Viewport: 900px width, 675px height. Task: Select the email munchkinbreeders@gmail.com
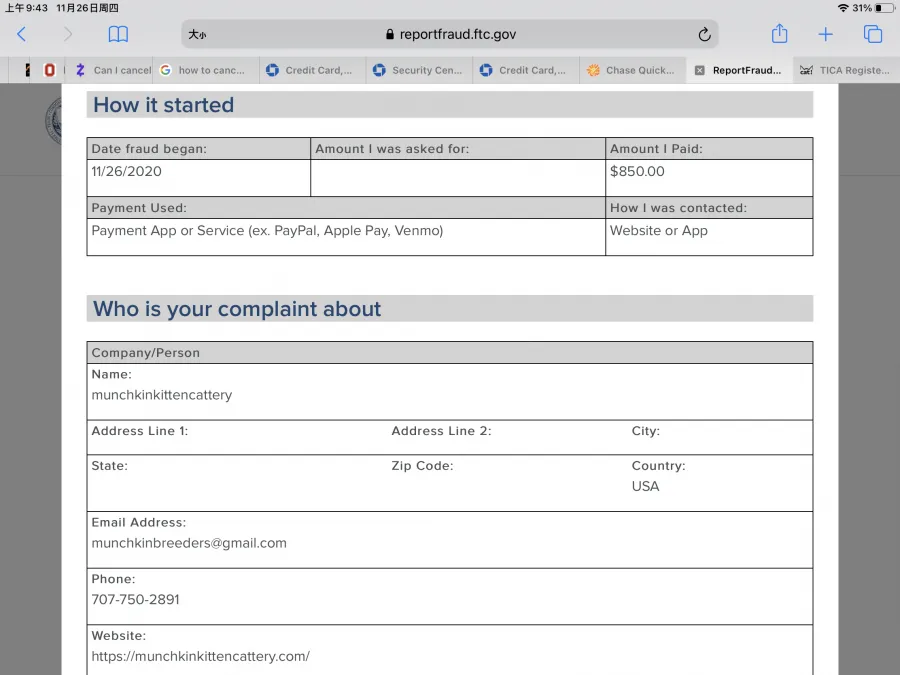click(x=189, y=543)
